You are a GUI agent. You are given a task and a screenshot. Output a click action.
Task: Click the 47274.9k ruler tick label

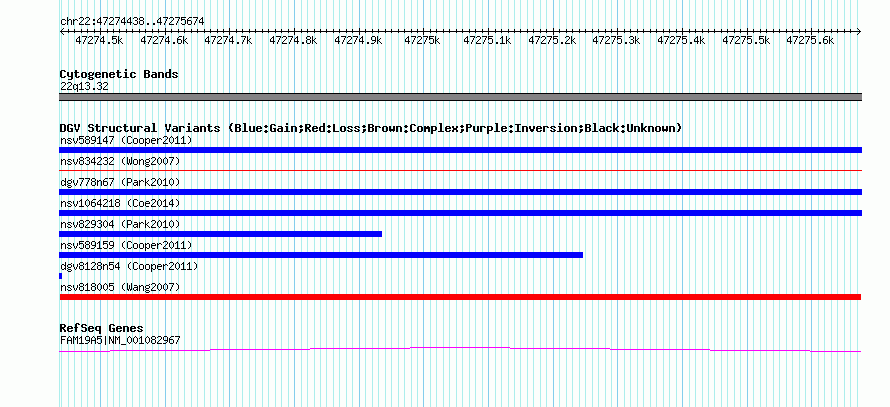point(358,40)
